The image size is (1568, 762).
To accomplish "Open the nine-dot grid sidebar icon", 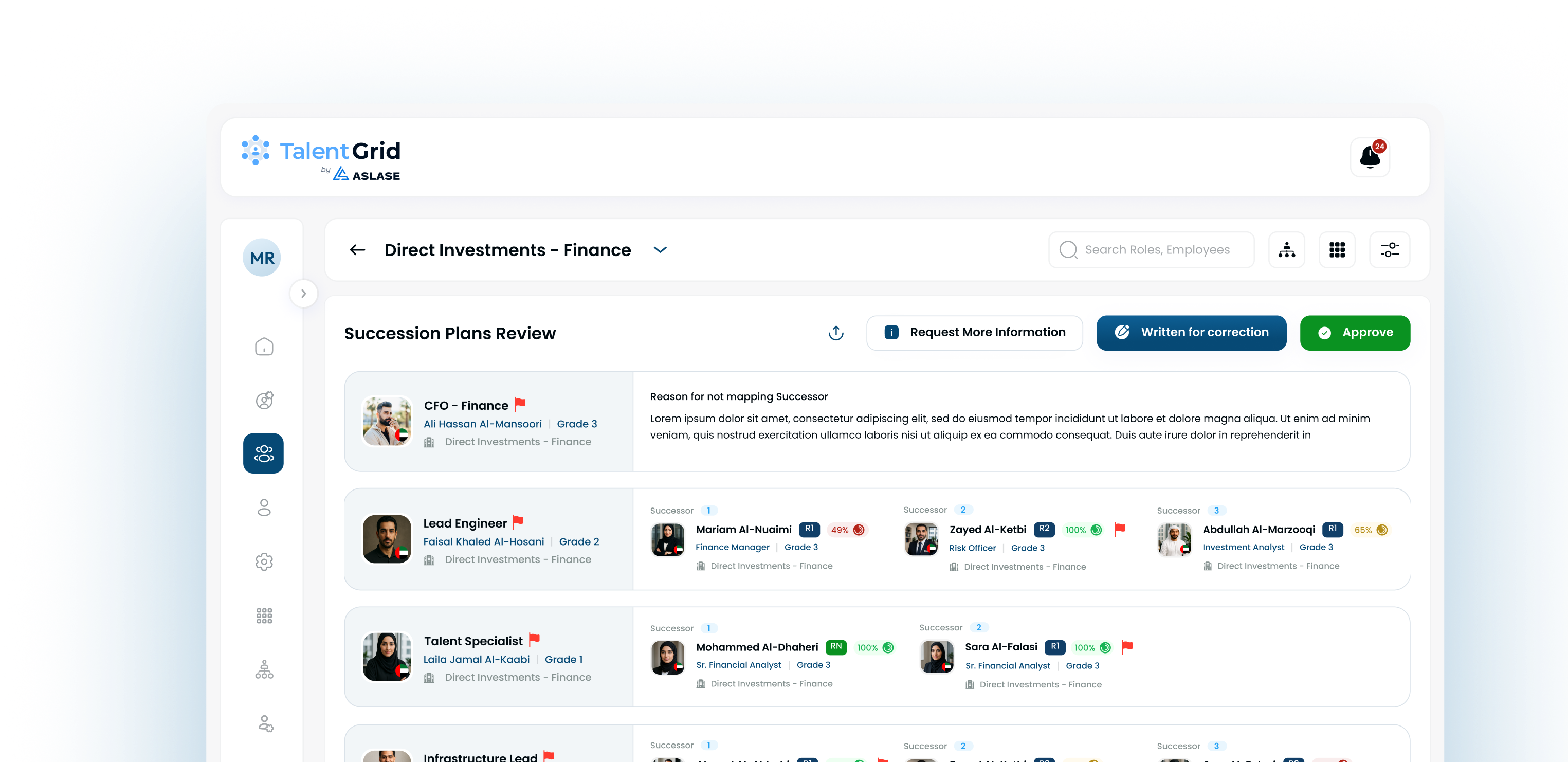I will 264,615.
